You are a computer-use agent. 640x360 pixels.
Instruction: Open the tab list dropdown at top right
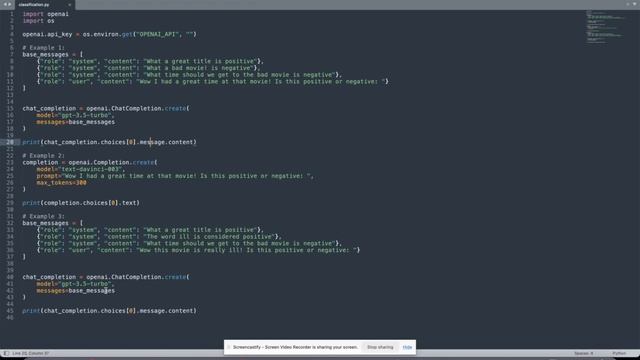click(635, 4)
